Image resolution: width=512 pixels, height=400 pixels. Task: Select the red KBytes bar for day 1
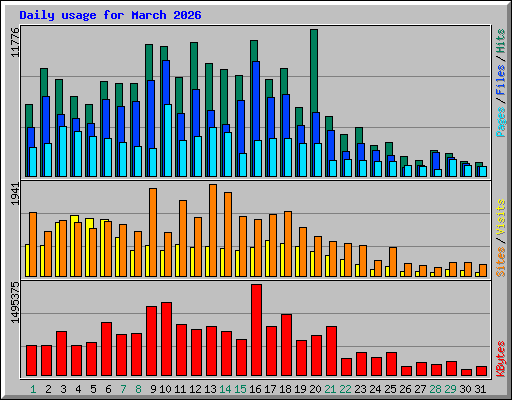(31, 361)
